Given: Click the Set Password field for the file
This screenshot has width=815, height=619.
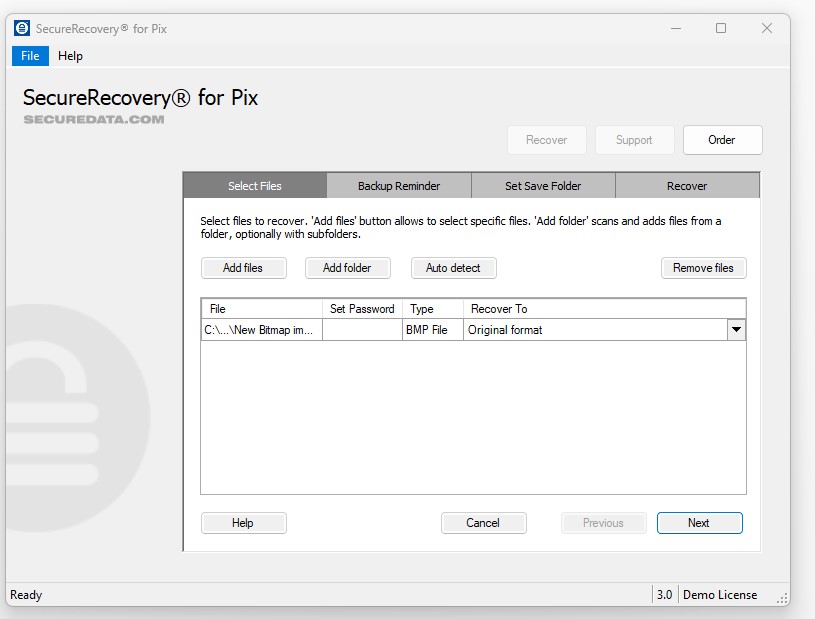Looking at the screenshot, I should [x=362, y=330].
